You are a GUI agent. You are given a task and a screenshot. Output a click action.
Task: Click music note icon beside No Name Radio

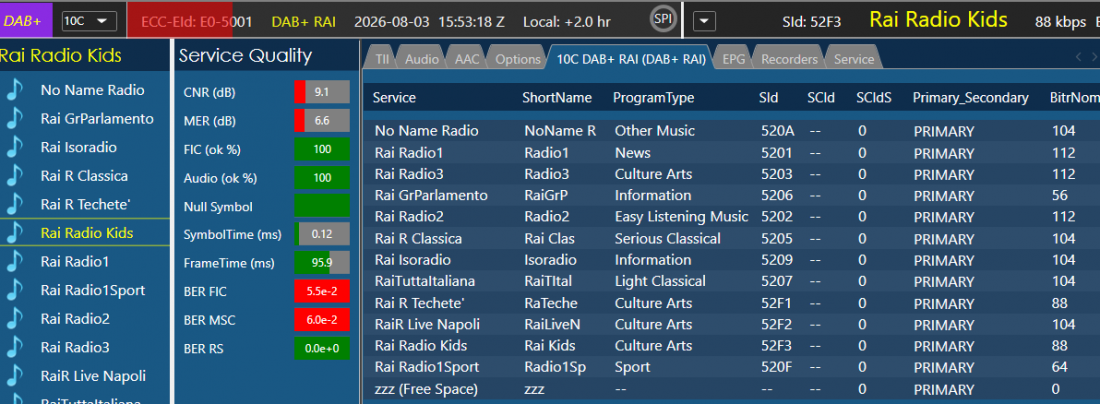pyautogui.click(x=15, y=90)
